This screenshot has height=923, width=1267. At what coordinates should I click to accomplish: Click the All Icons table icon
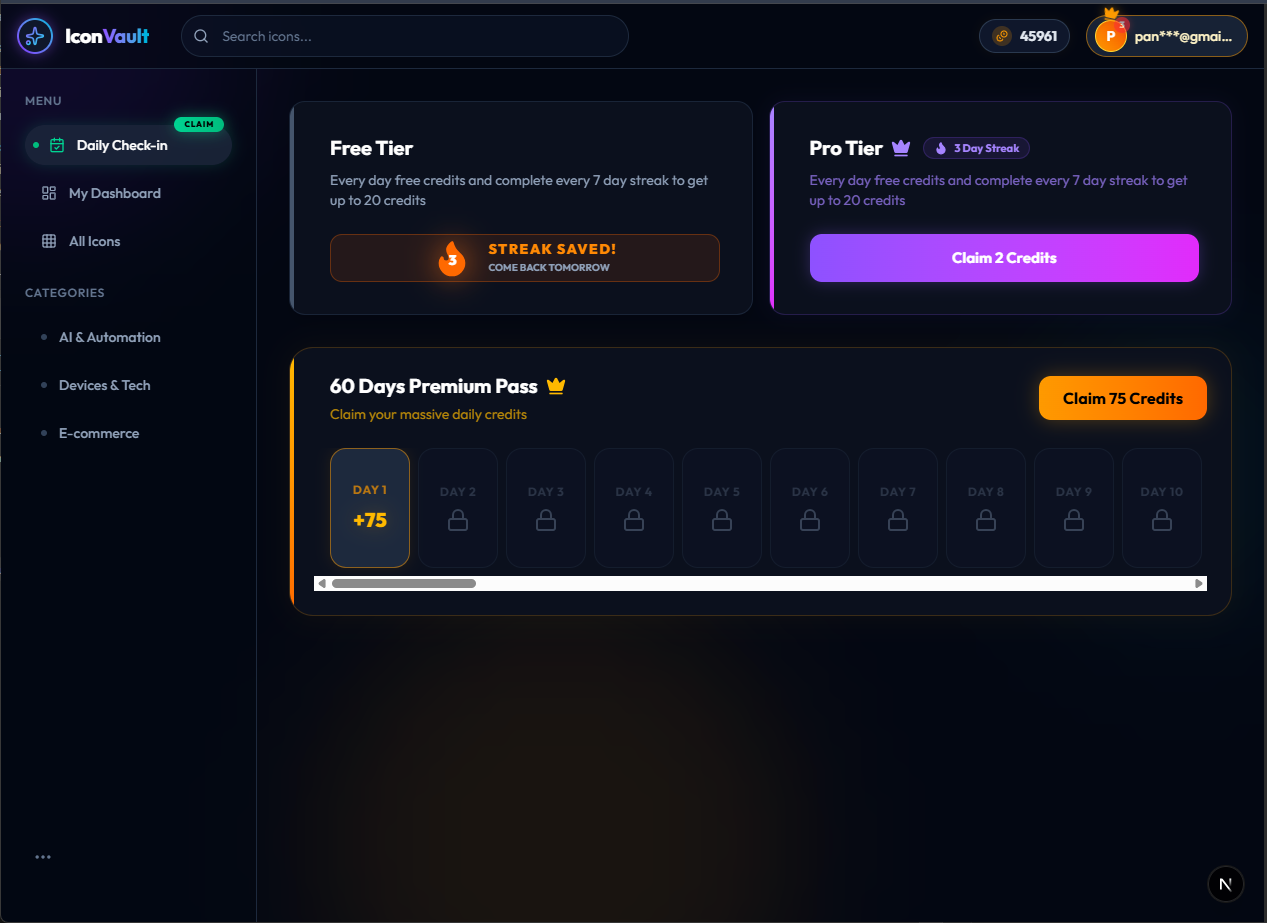[x=49, y=241]
